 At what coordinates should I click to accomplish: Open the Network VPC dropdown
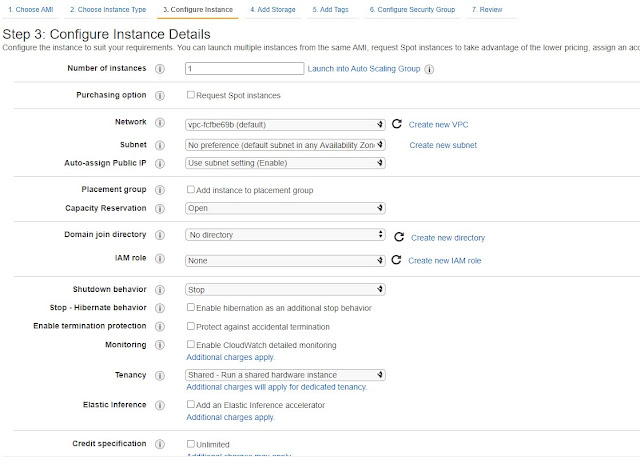pos(285,125)
